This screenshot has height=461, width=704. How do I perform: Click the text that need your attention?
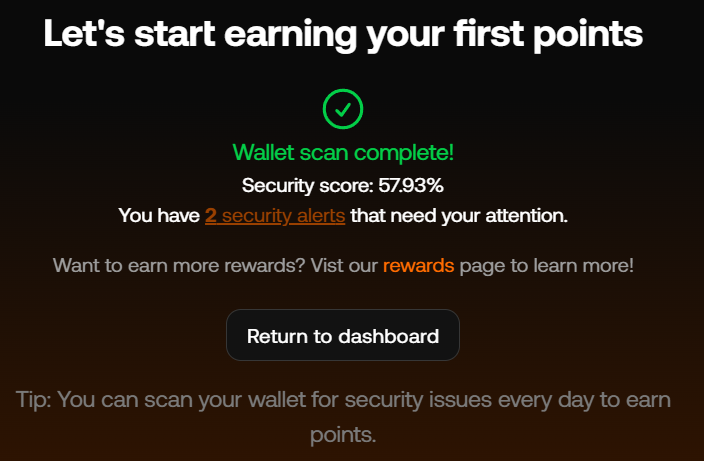tap(459, 215)
